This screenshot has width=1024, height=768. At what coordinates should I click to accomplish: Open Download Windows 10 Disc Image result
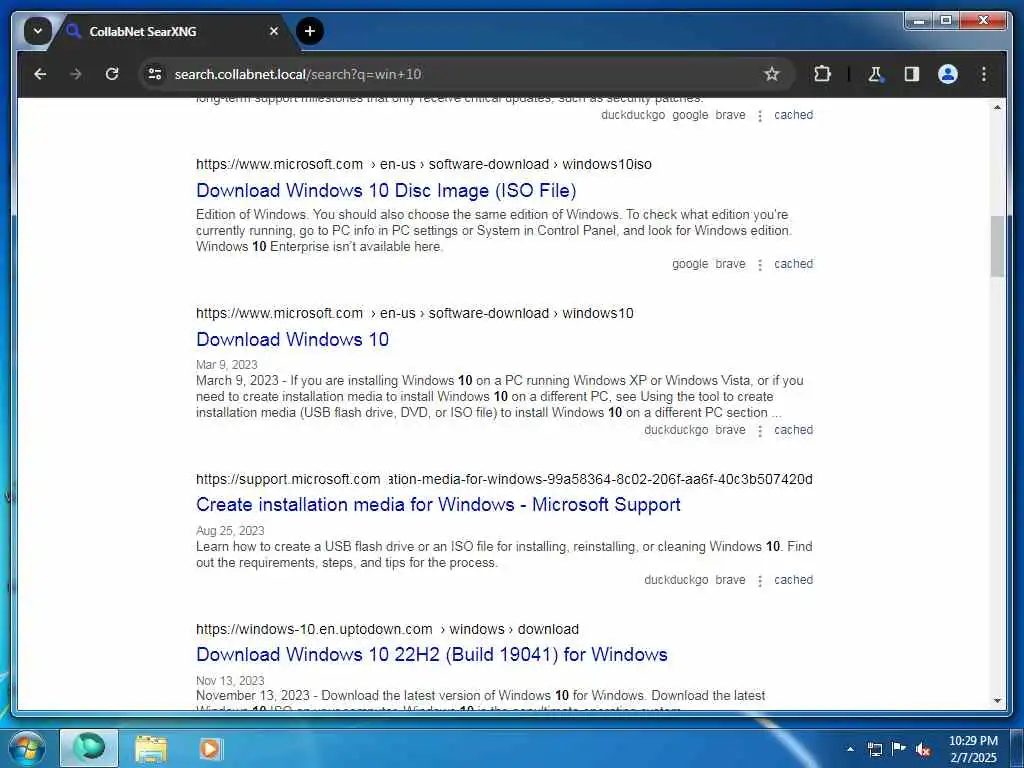386,191
